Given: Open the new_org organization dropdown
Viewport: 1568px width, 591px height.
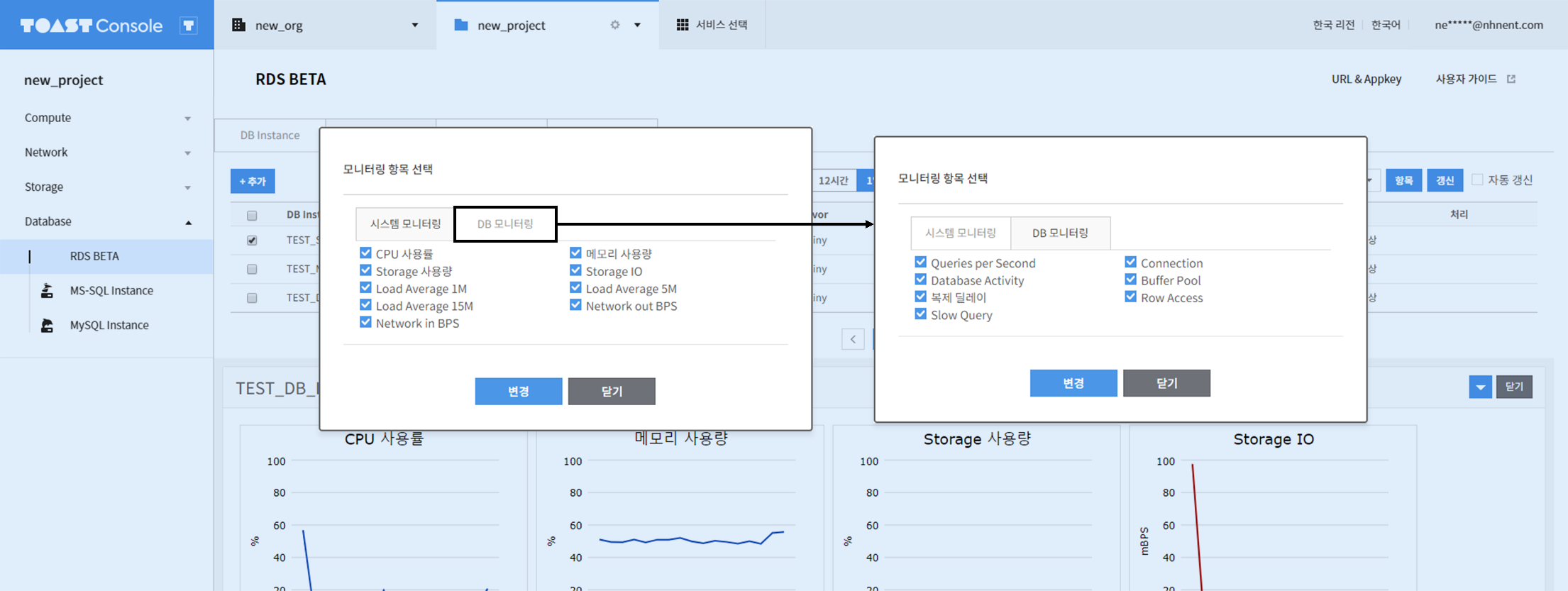Looking at the screenshot, I should click(x=415, y=25).
